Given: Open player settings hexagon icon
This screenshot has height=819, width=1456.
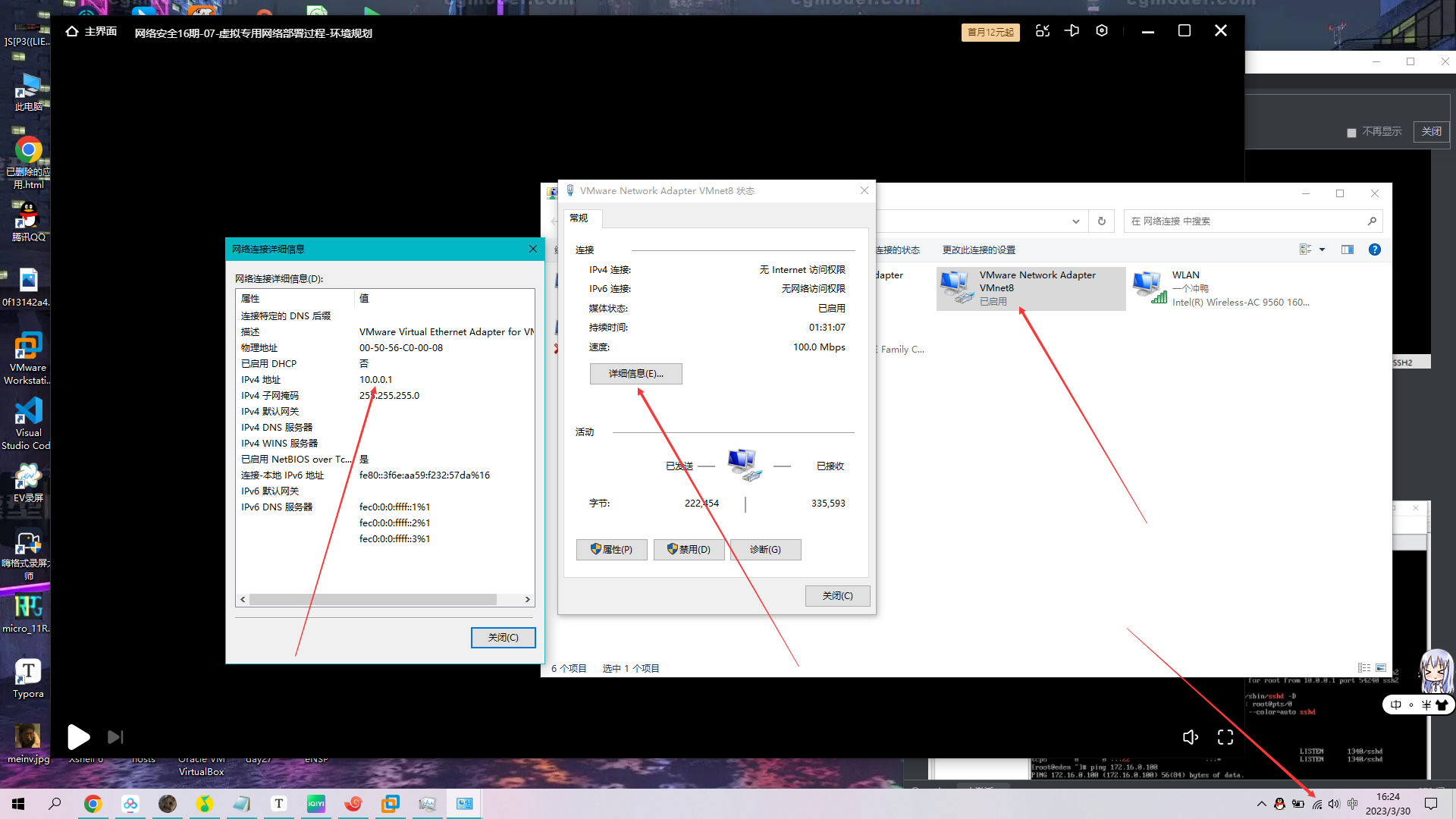Looking at the screenshot, I should (x=1102, y=31).
